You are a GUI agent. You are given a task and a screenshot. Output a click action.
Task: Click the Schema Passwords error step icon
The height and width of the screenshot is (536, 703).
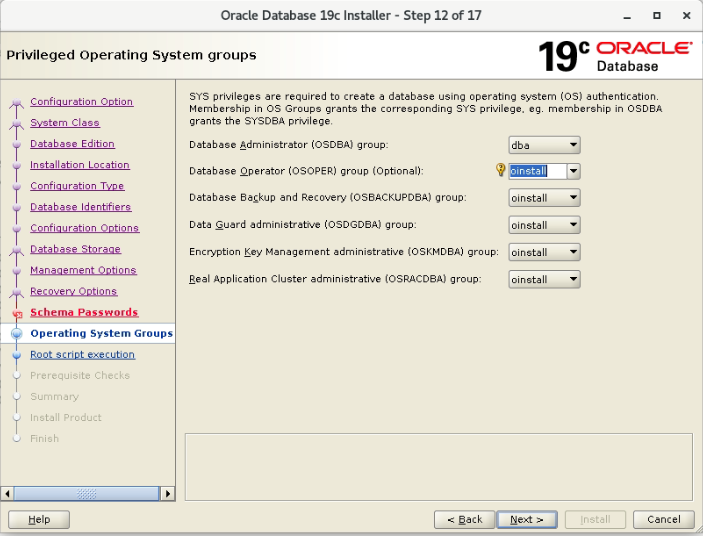(17, 314)
